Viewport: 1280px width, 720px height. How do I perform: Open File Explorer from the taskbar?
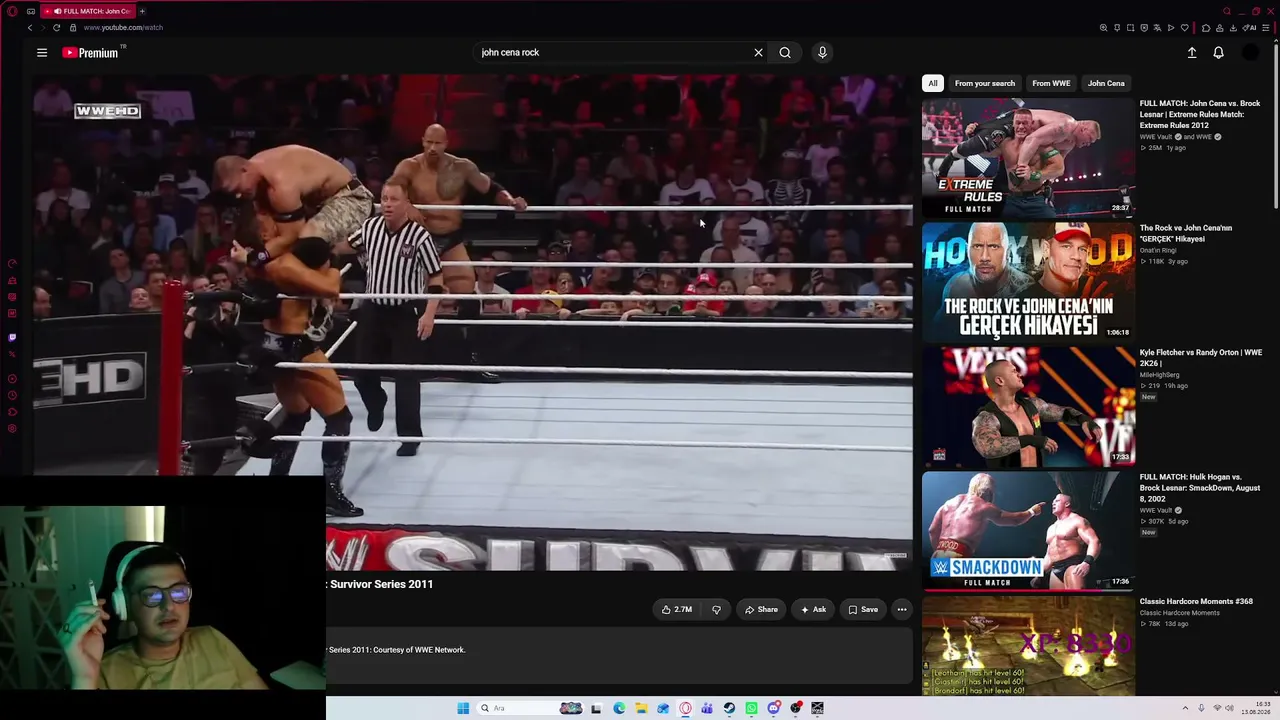tap(641, 708)
